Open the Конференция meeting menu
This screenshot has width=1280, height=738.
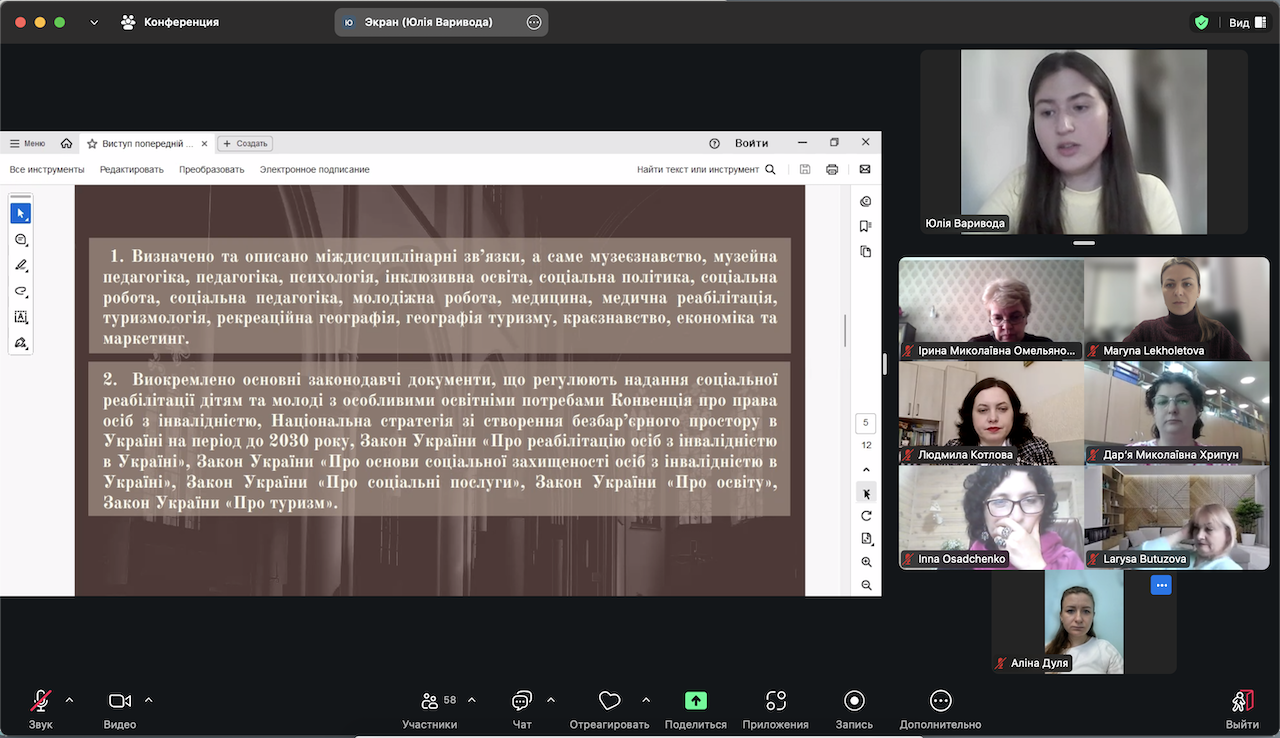(170, 22)
